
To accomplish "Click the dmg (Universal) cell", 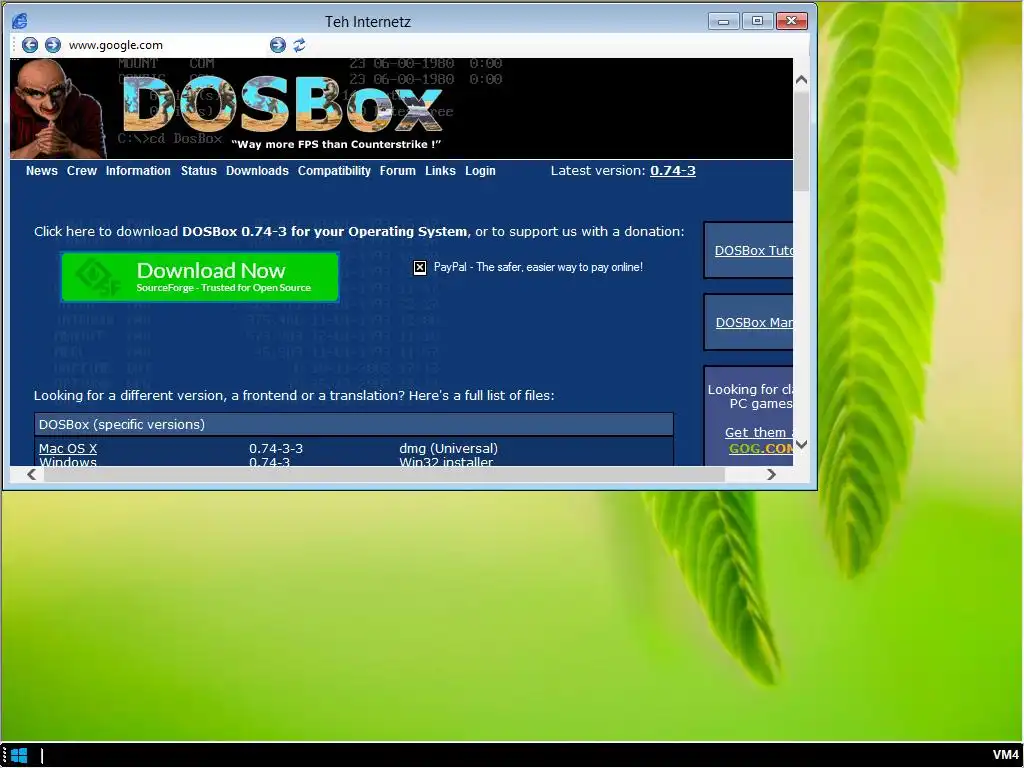I will [x=448, y=449].
